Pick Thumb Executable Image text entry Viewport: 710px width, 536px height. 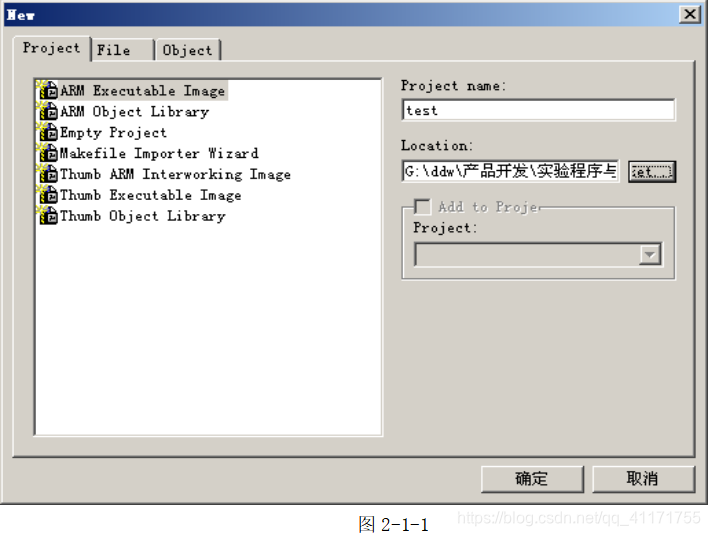[150, 195]
